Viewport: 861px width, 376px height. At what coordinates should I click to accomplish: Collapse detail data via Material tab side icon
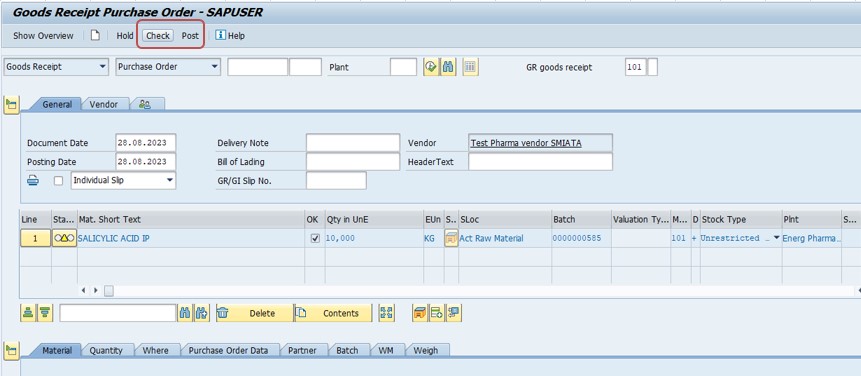[x=12, y=350]
